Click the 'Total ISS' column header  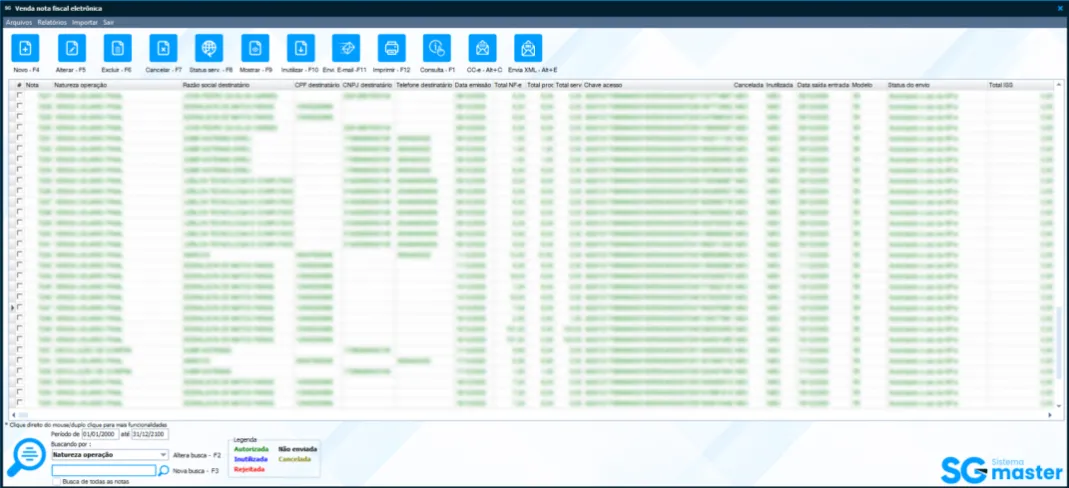point(999,85)
